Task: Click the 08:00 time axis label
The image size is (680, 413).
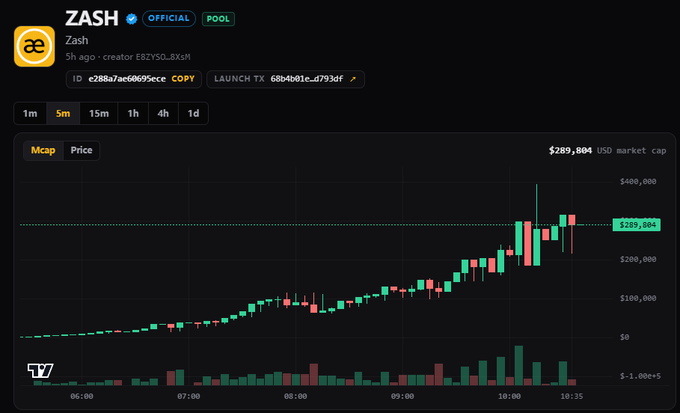Action: [x=295, y=396]
